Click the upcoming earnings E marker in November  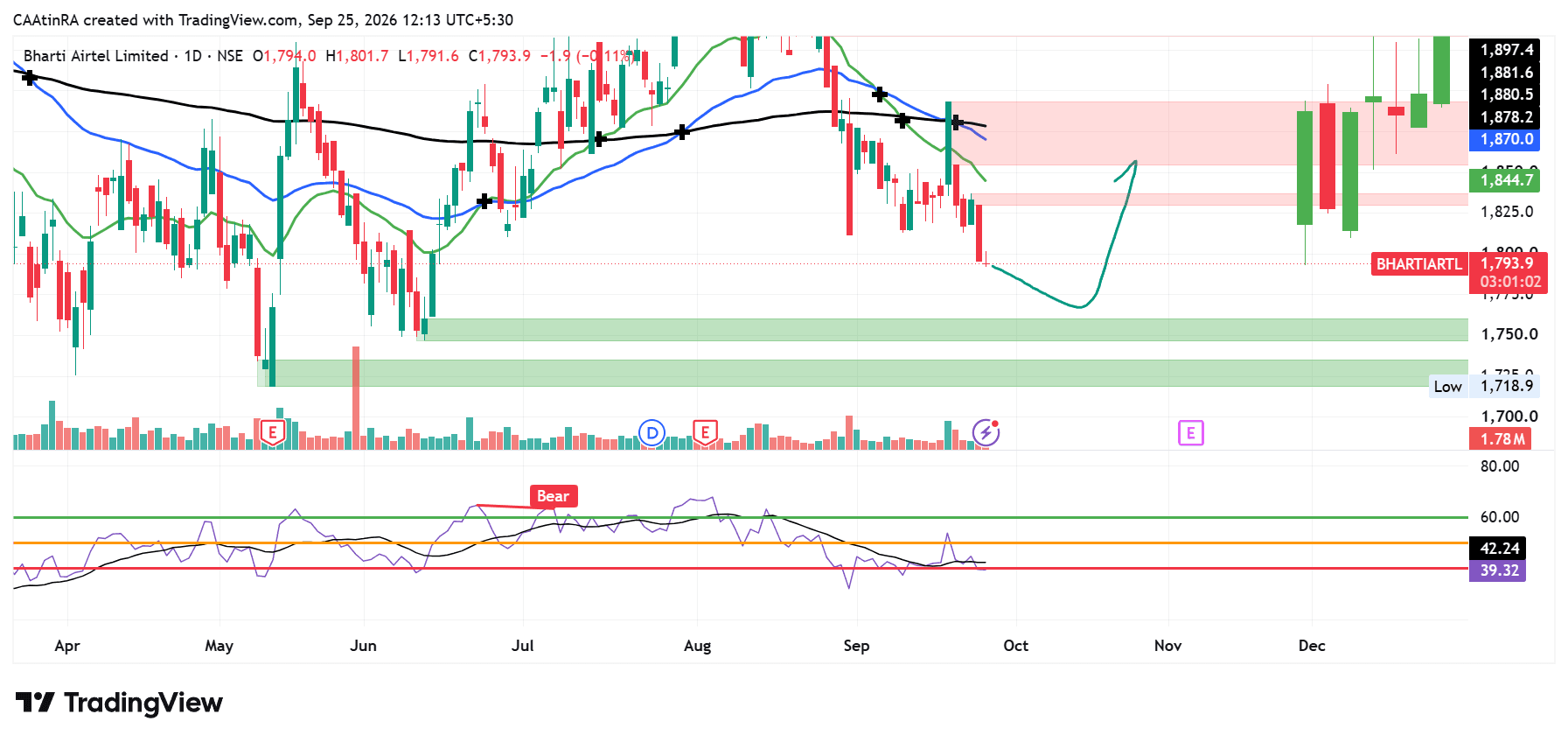[1190, 432]
